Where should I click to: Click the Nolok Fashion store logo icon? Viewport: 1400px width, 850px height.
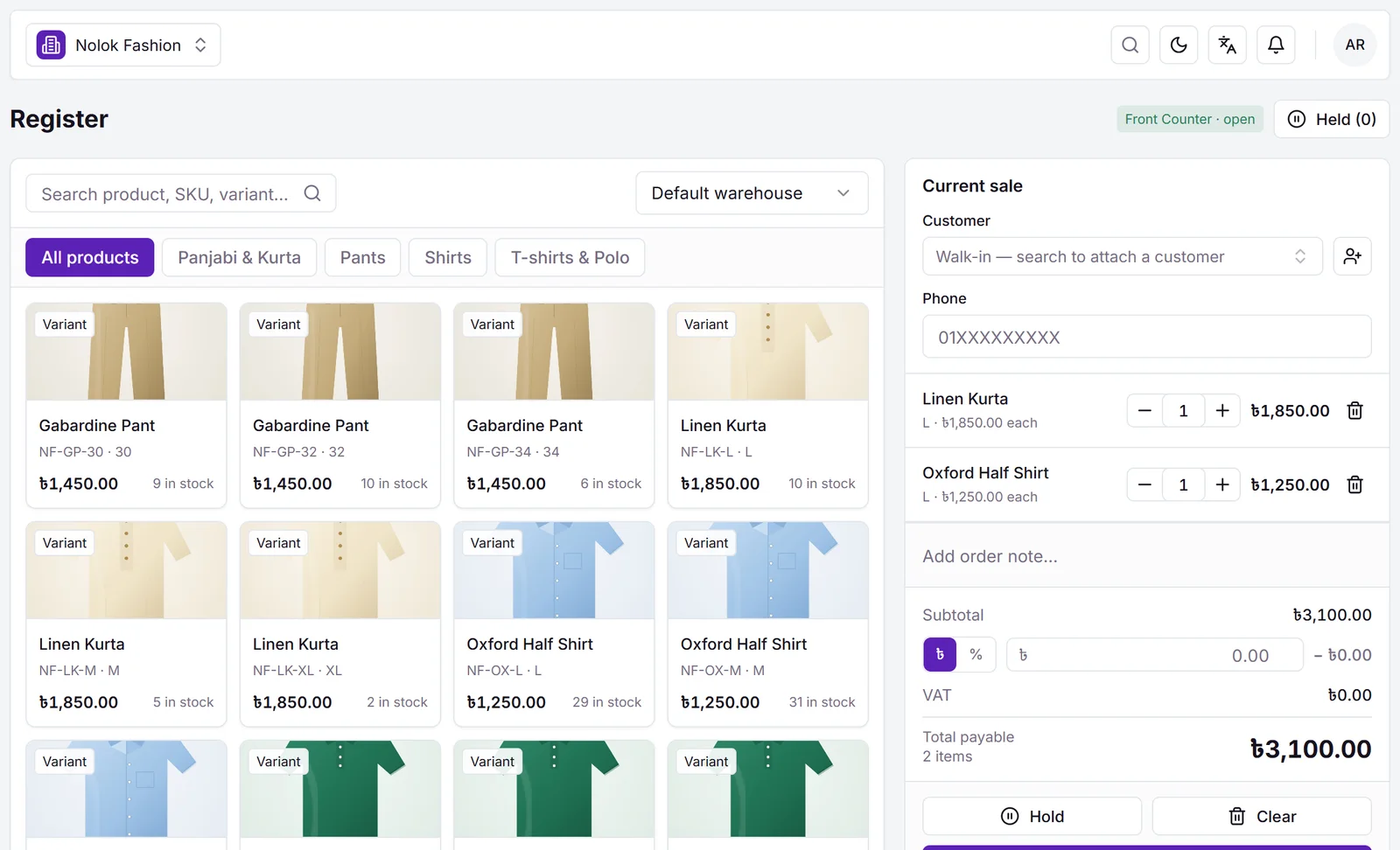tap(51, 45)
